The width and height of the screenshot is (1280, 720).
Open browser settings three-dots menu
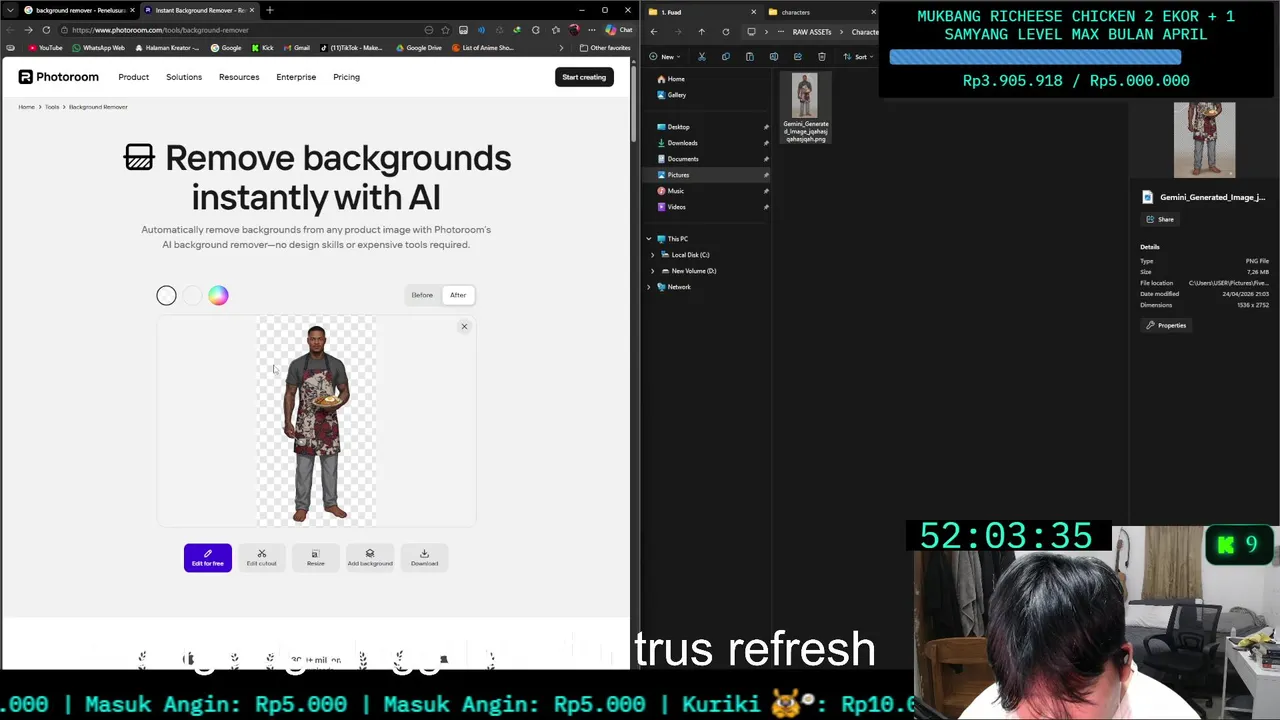[x=591, y=30]
